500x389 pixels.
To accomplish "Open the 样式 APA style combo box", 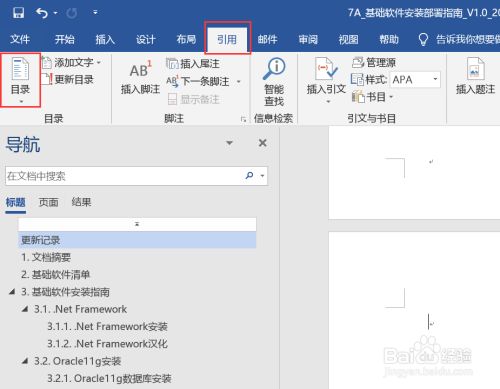I will 415,79.
